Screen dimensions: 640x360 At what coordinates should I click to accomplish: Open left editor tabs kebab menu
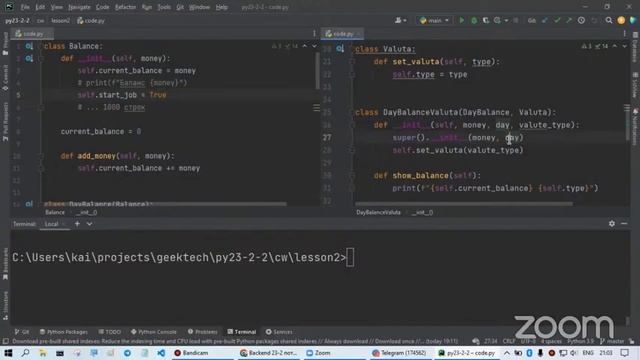click(x=314, y=34)
